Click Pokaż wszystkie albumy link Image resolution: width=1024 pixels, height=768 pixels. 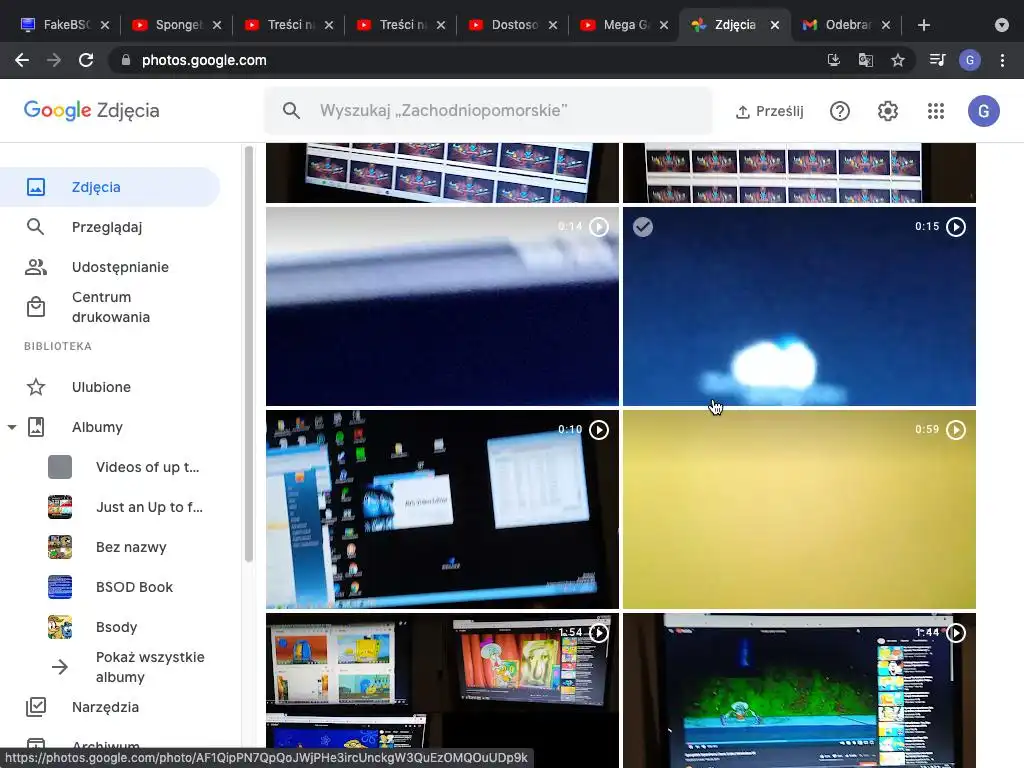(150, 667)
